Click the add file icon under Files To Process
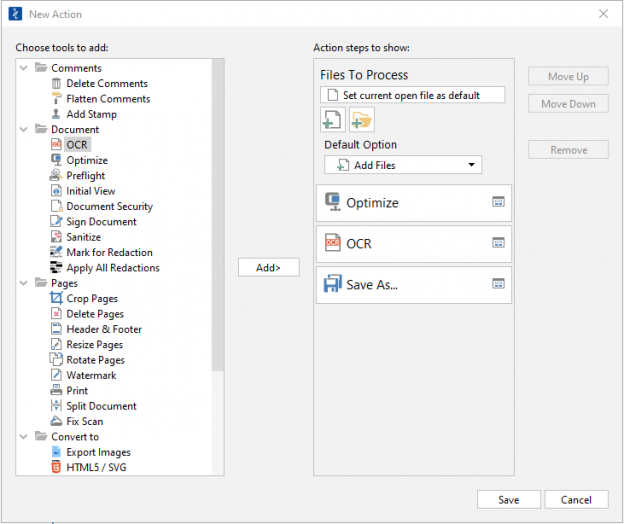The image size is (624, 524). 332,121
